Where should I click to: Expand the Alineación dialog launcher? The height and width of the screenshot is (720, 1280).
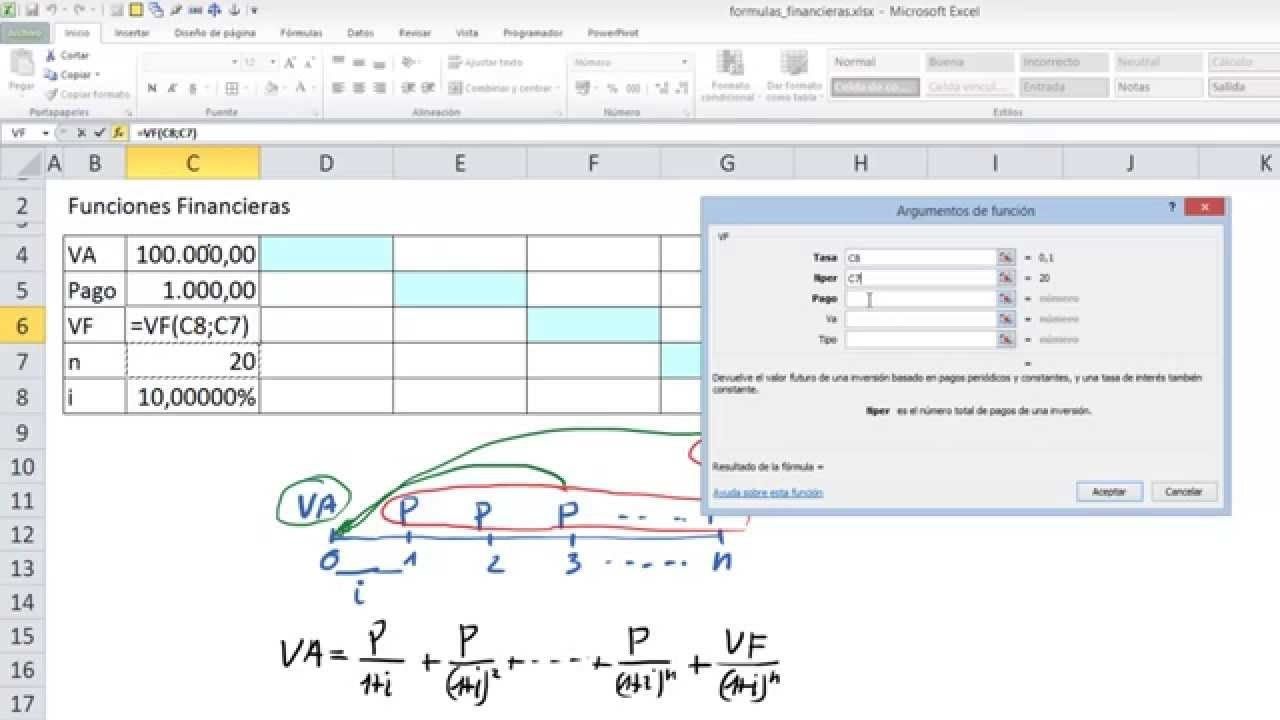pos(558,113)
